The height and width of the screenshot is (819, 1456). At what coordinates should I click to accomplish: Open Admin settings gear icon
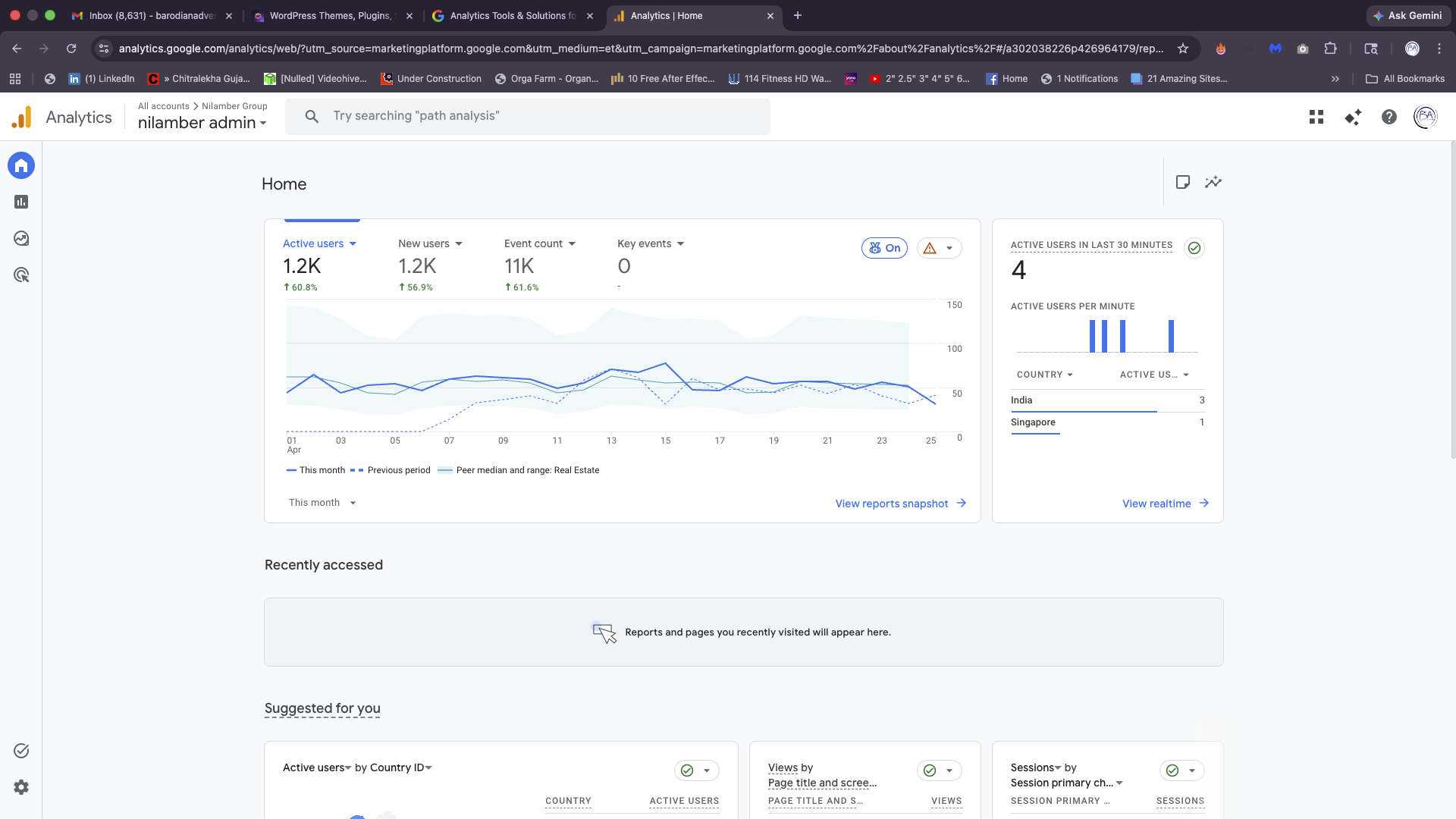[21, 787]
